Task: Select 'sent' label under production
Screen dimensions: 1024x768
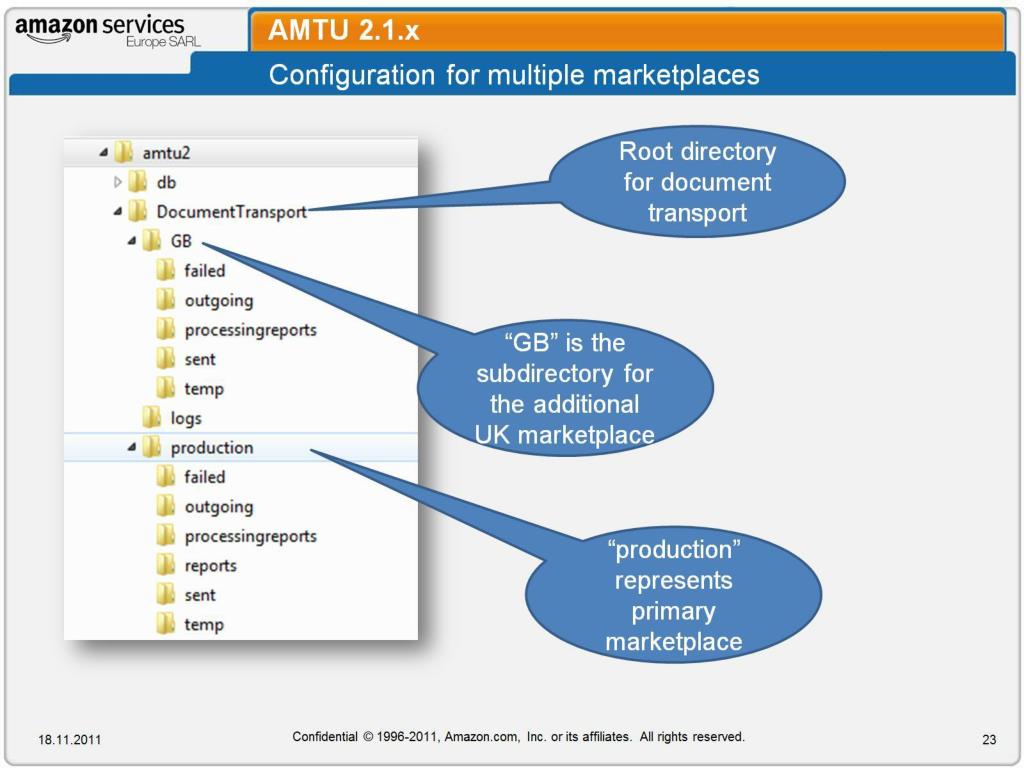Action: (200, 595)
